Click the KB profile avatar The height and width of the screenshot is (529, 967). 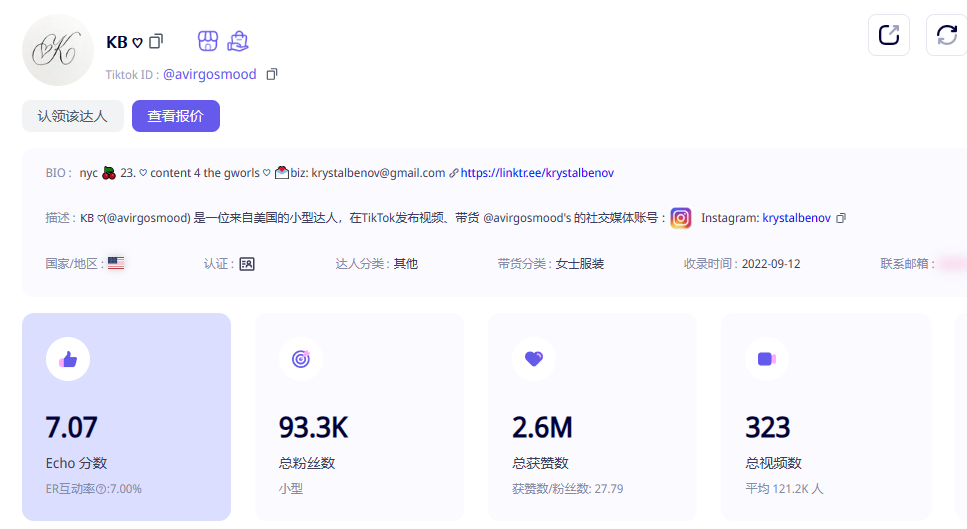click(x=58, y=50)
